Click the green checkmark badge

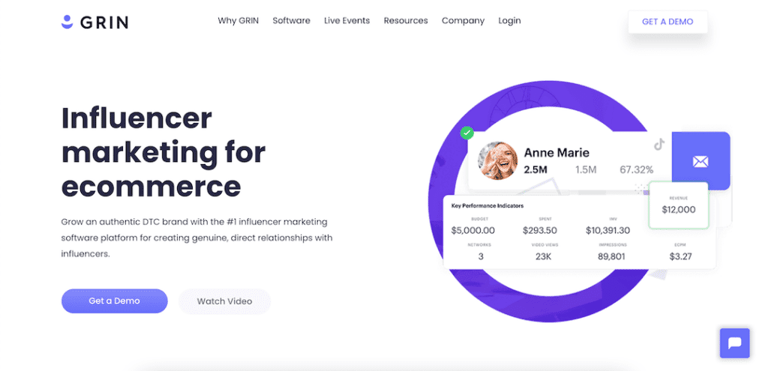[x=467, y=132]
